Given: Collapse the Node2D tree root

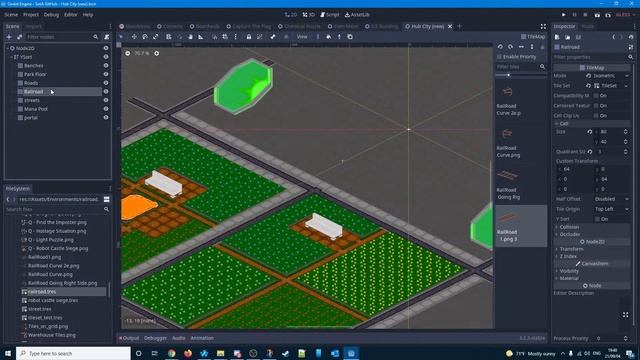Looking at the screenshot, I should [7, 48].
